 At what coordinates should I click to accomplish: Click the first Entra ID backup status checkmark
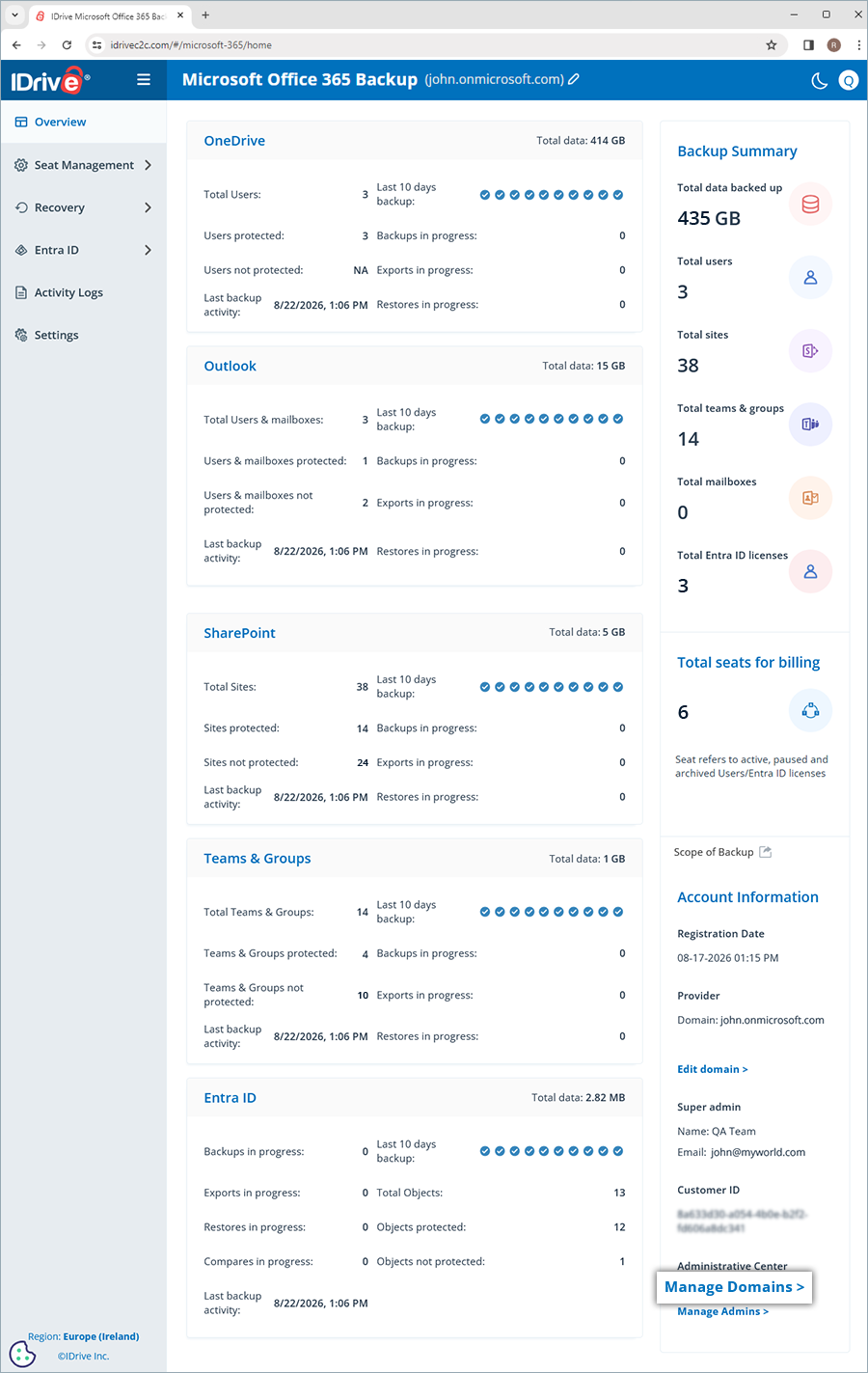pyautogui.click(x=485, y=1151)
